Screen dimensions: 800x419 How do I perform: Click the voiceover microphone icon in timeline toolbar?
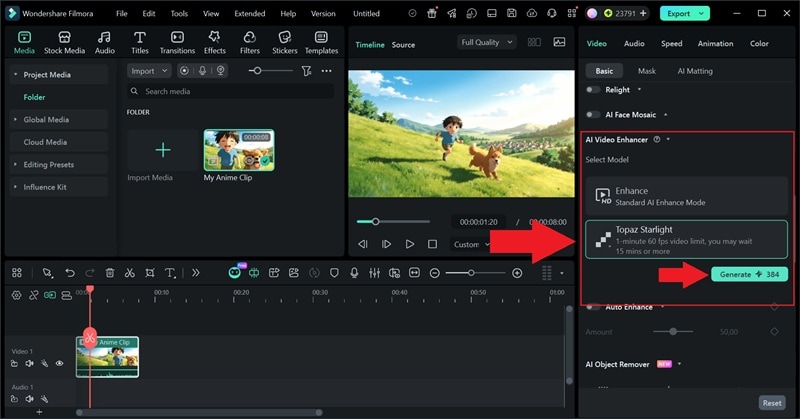pyautogui.click(x=353, y=273)
